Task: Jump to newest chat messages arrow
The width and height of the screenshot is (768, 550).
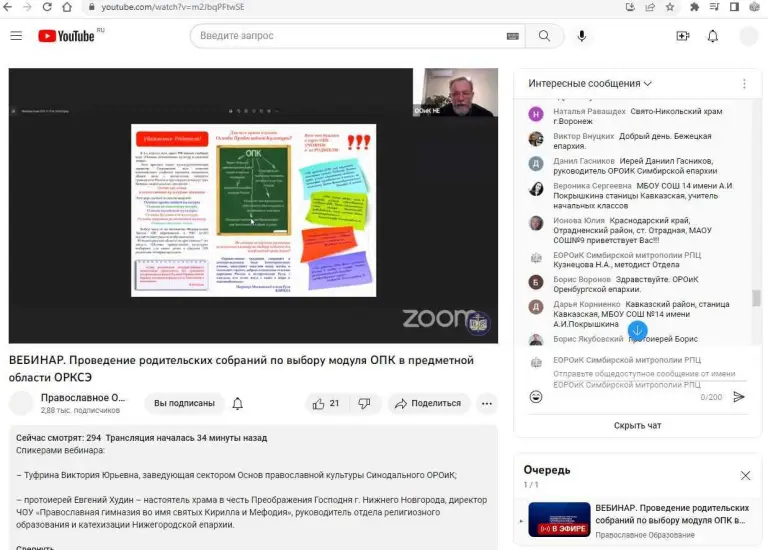Action: point(637,331)
